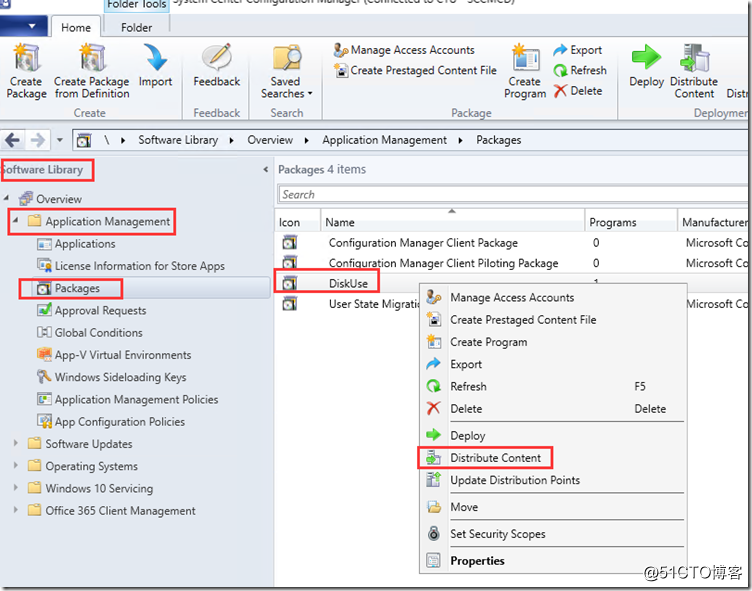Image resolution: width=752 pixels, height=591 pixels.
Task: Click Delete in the ribbon
Action: (x=578, y=91)
